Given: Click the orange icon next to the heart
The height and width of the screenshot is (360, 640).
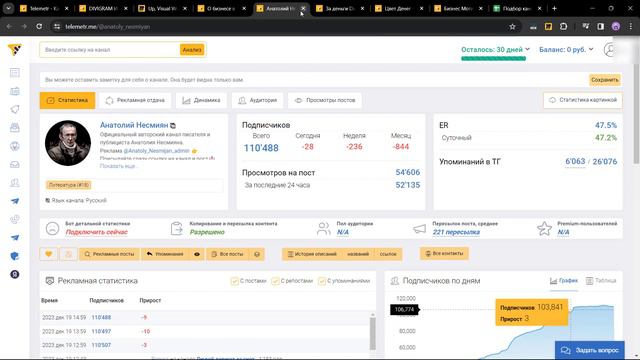Looking at the screenshot, I should tap(69, 254).
